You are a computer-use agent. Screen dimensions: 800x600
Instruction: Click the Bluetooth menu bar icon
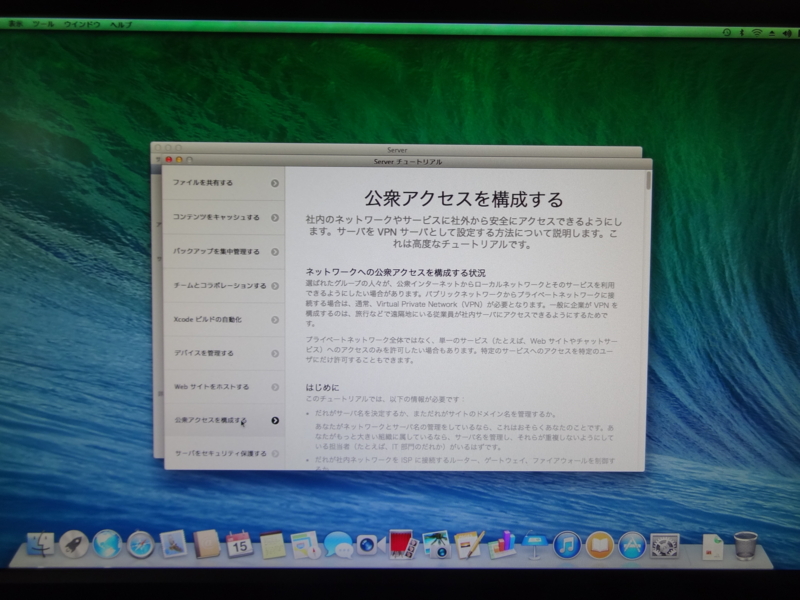tap(742, 33)
